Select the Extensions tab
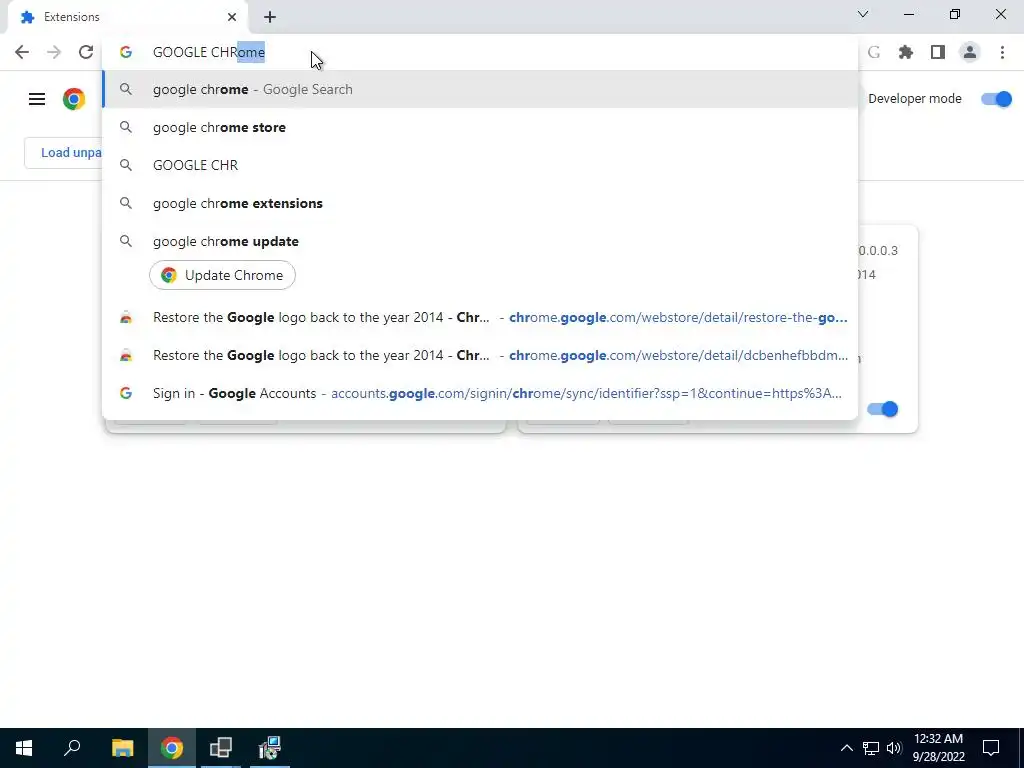This screenshot has width=1024, height=768. (127, 18)
